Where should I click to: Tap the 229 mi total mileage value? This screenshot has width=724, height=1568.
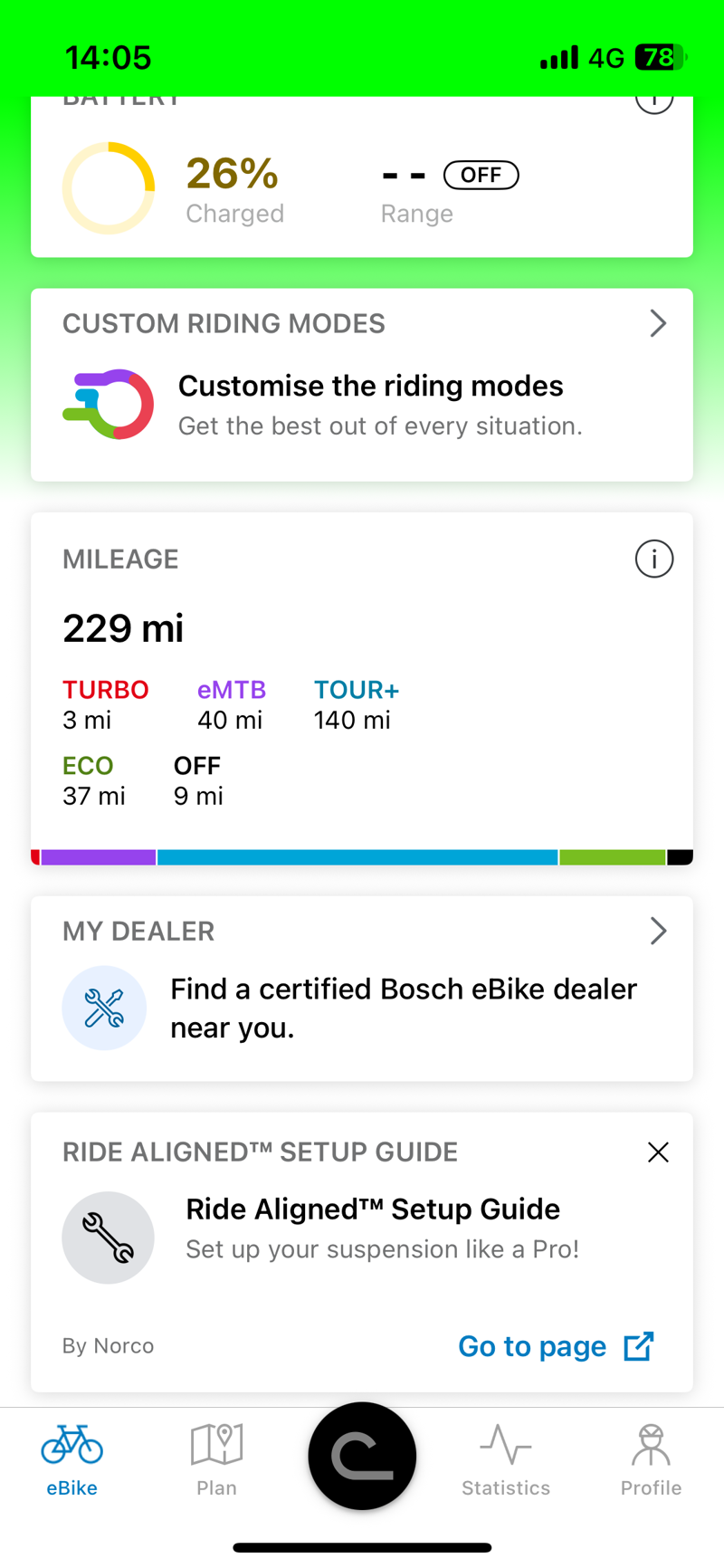coord(123,628)
